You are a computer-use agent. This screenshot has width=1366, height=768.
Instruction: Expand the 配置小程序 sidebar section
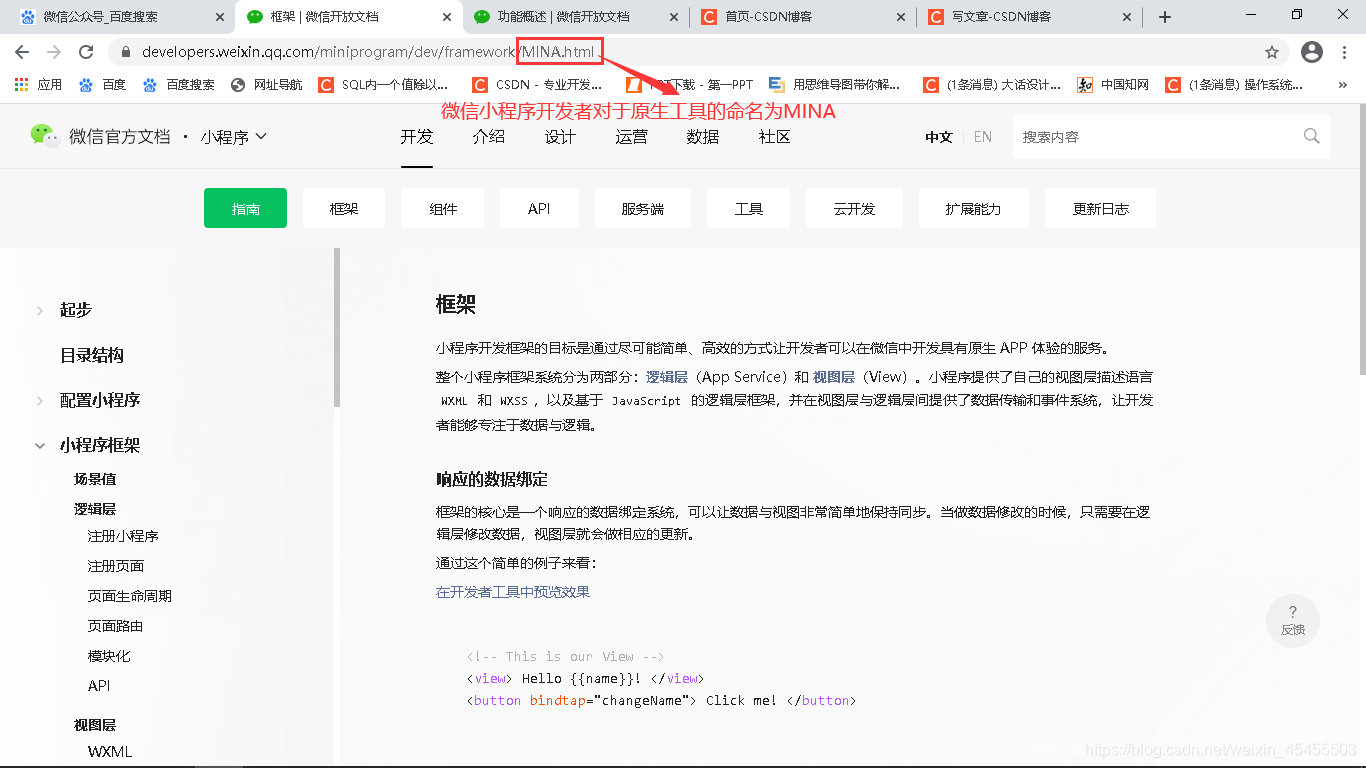40,400
